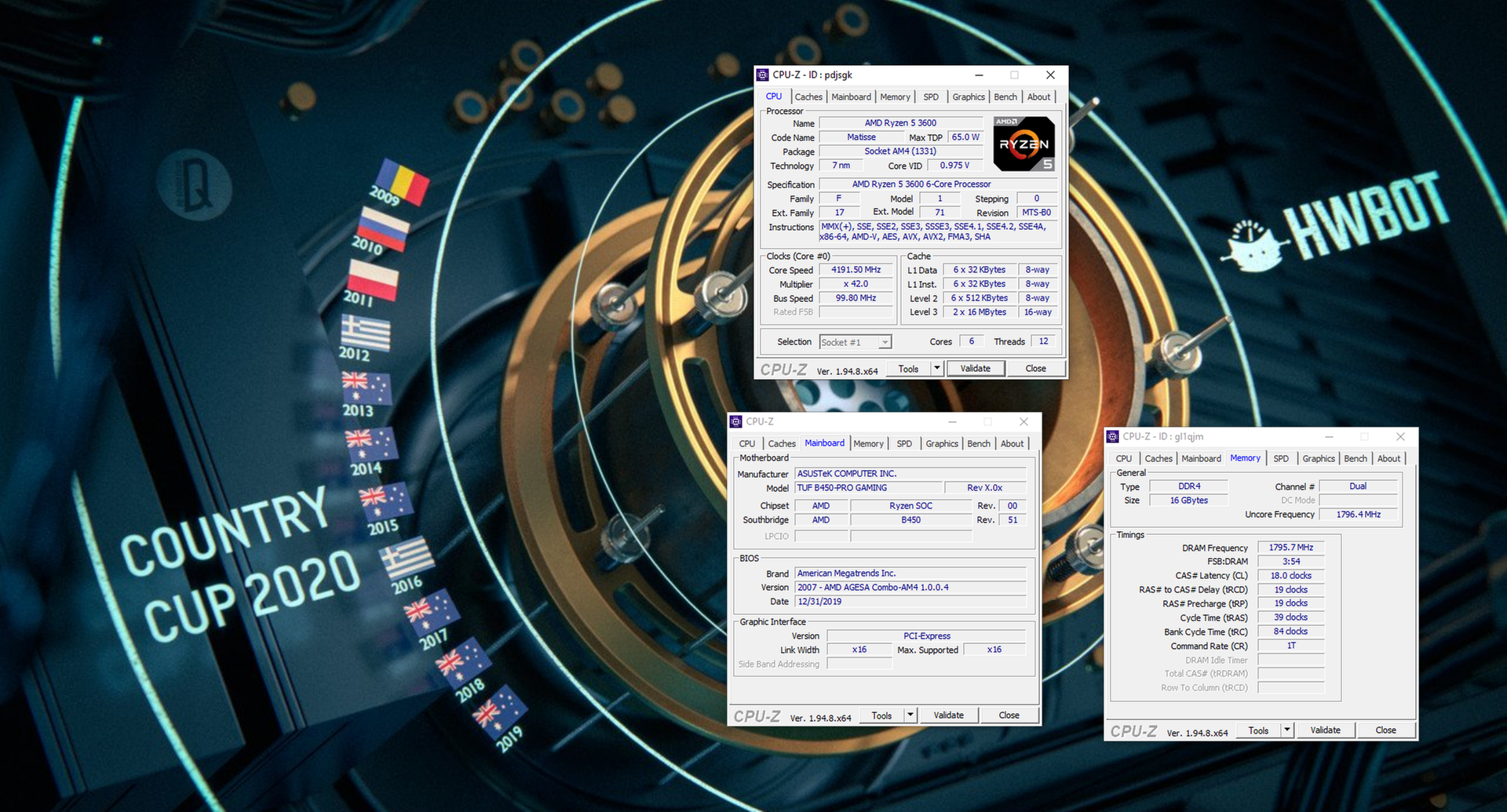The width and height of the screenshot is (1507, 812).
Task: Click CPU-Z app icon in gl1qjm window title
Action: pos(1112,437)
